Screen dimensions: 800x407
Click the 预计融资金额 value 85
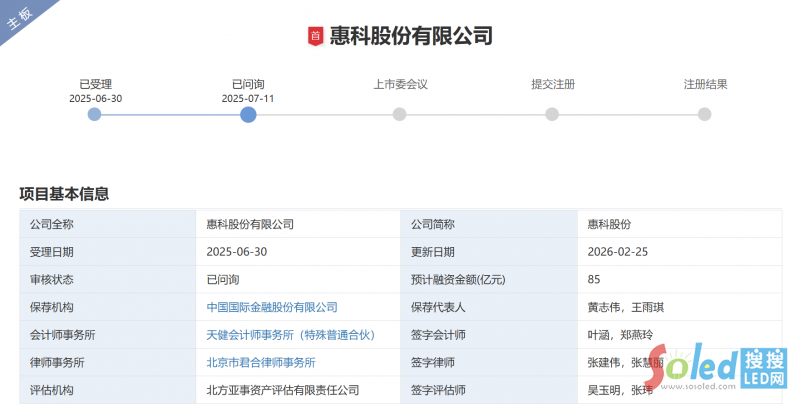pyautogui.click(x=594, y=280)
